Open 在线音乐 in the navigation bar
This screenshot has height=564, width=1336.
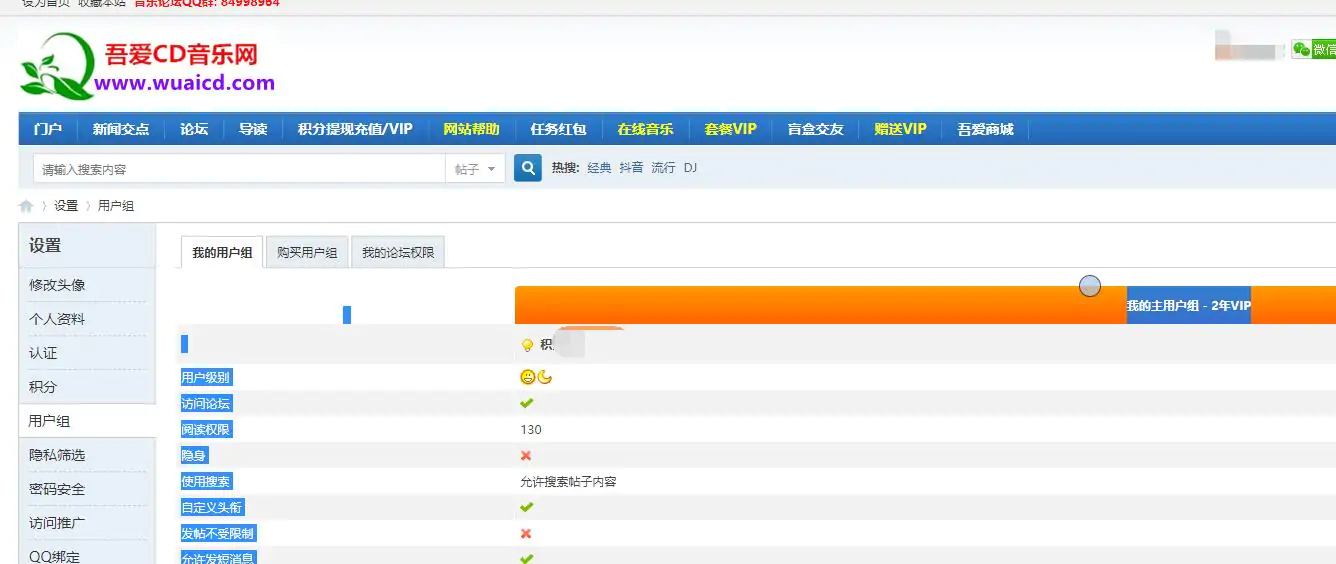645,129
